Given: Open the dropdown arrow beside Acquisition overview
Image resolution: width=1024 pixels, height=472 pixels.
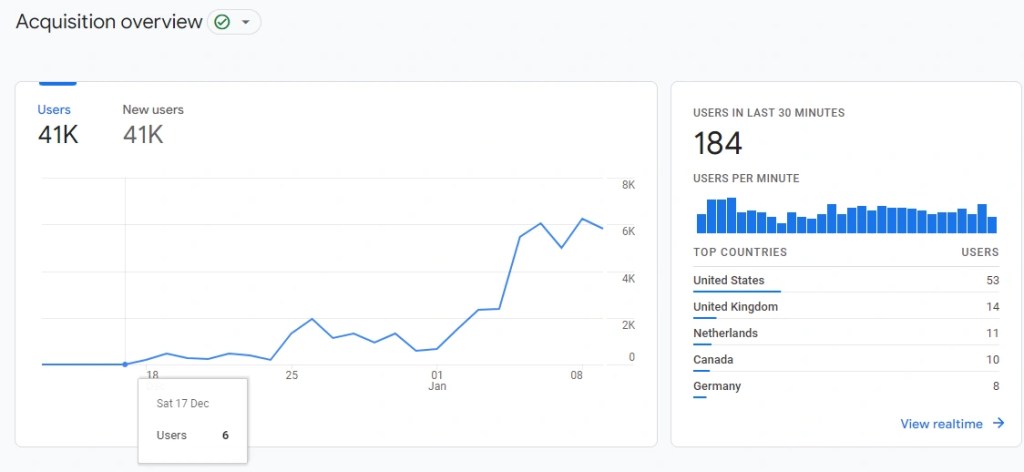Looking at the screenshot, I should (246, 22).
